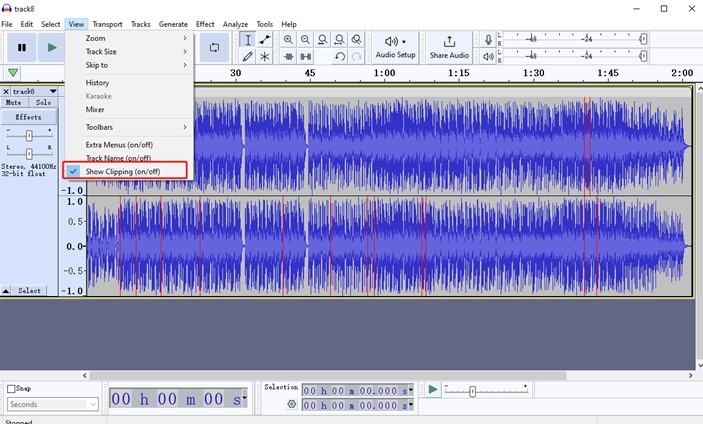This screenshot has width=703, height=424.
Task: Open the Seconds snap dropdown
Action: pyautogui.click(x=52, y=405)
